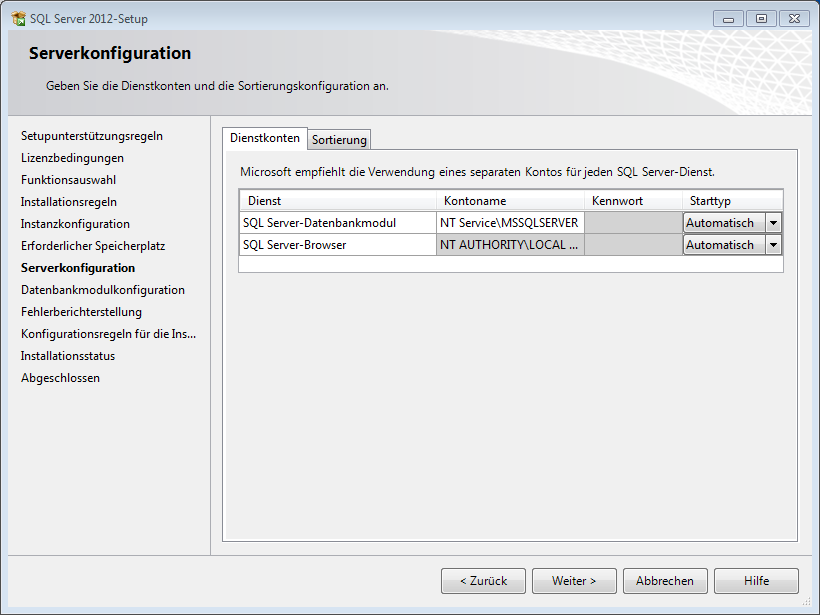
Task: Click Funktionsauswahl in the setup steps
Action: point(68,180)
